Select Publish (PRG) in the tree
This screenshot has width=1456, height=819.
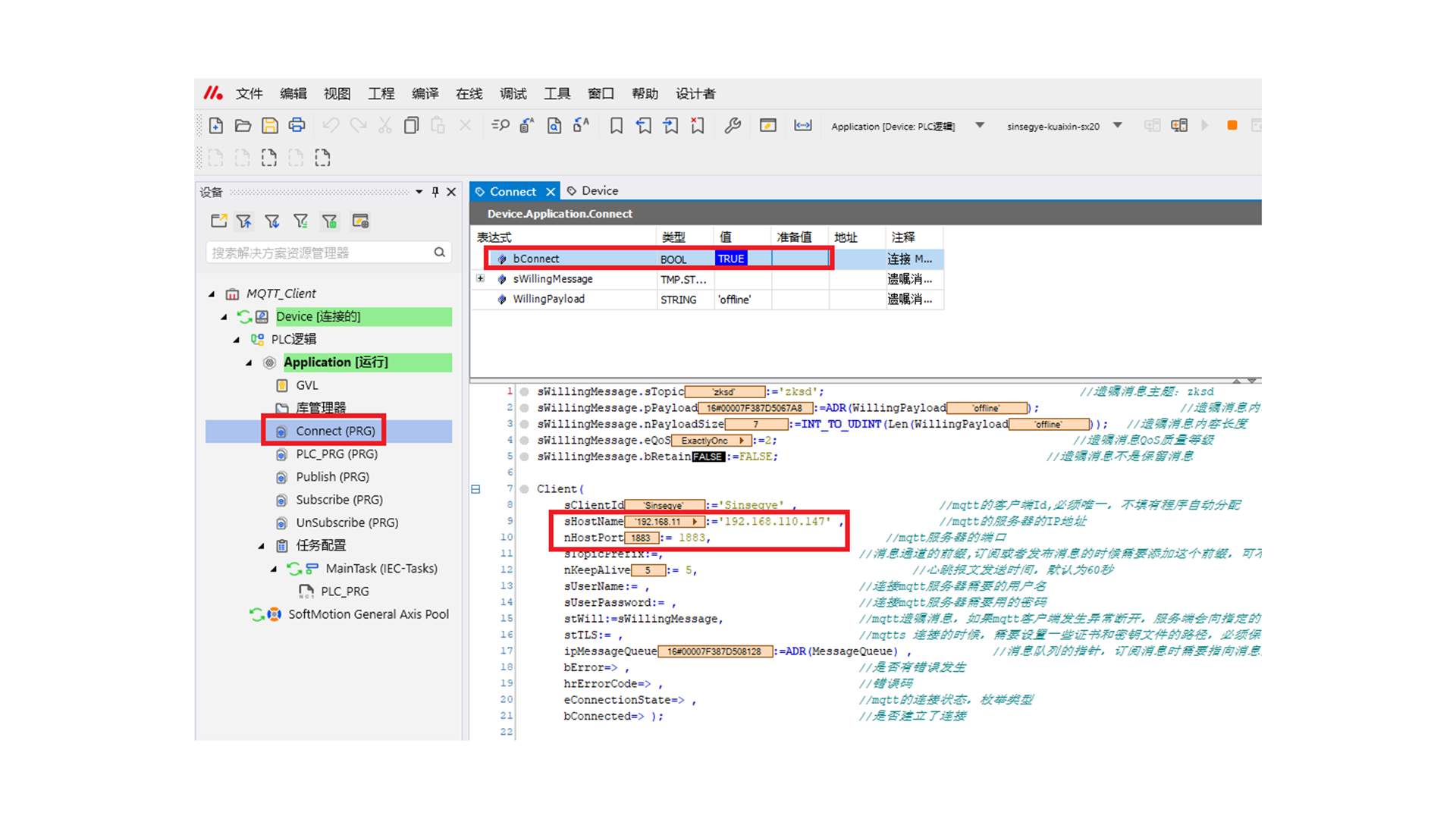(x=332, y=477)
